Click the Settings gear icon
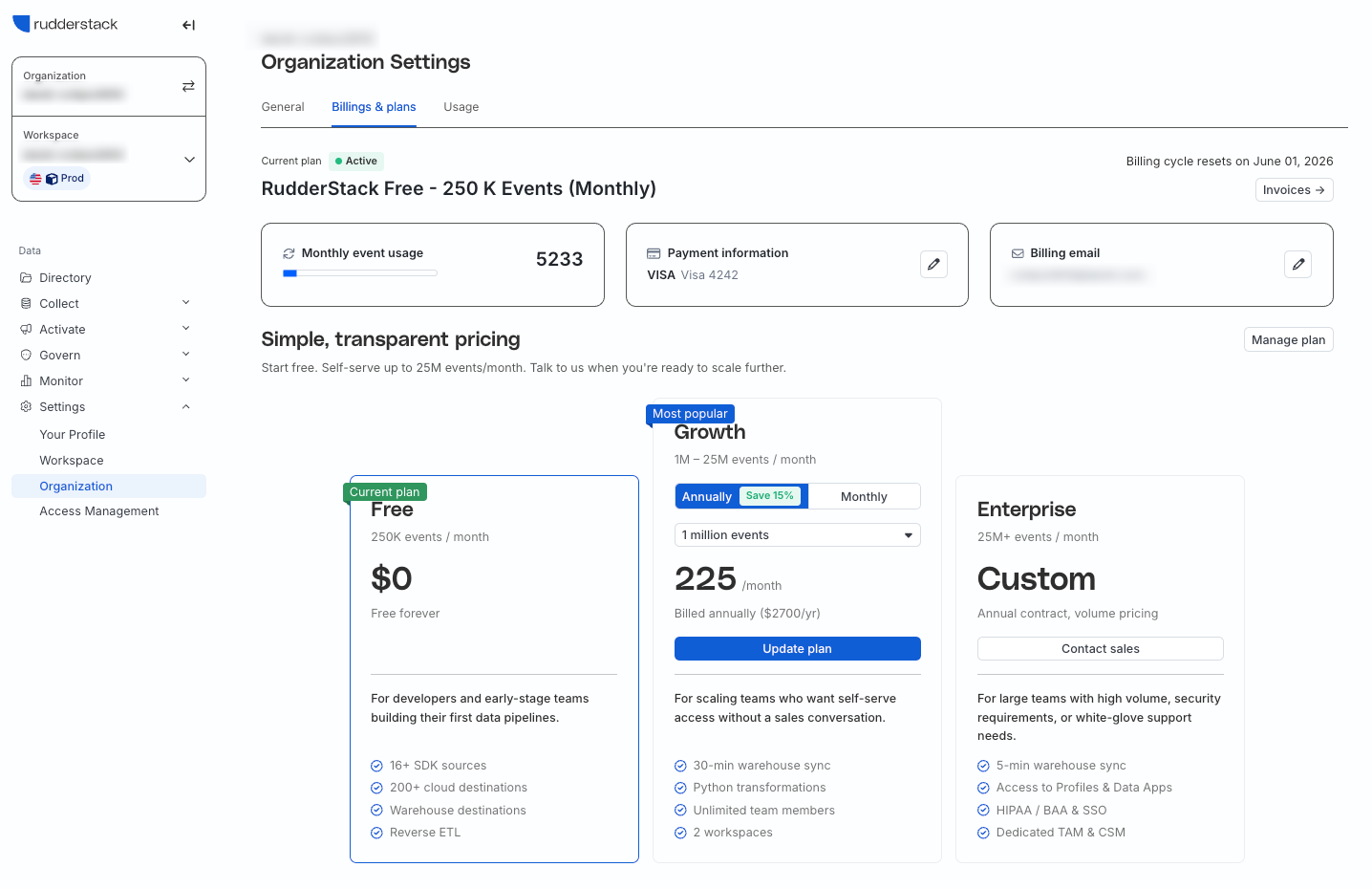This screenshot has height=889, width=1372. pyautogui.click(x=26, y=407)
